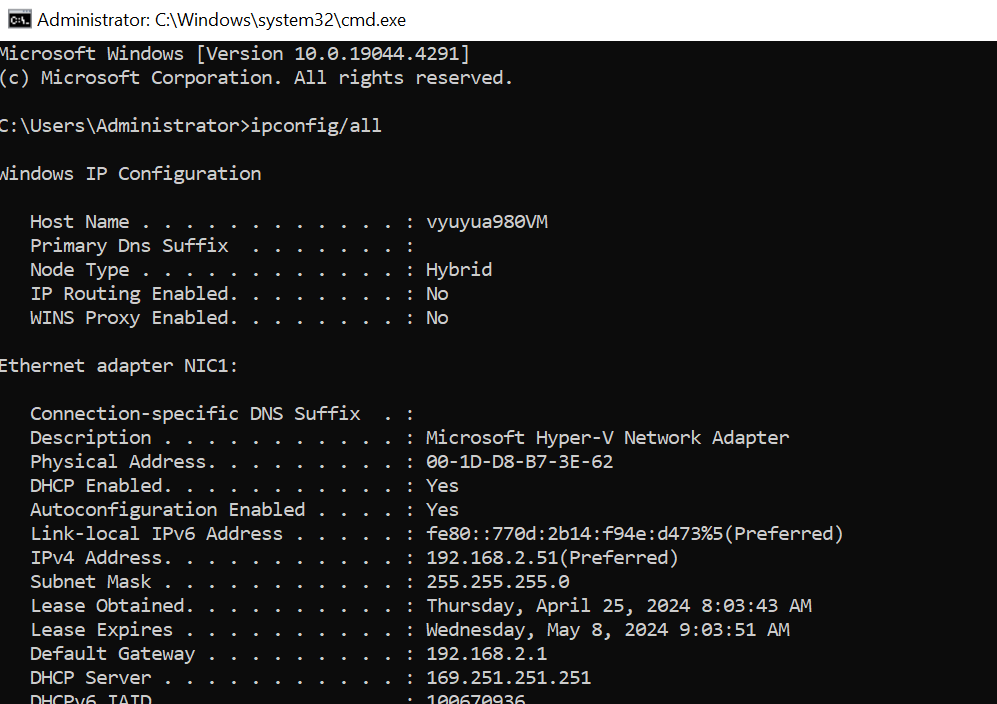The height and width of the screenshot is (704, 997).
Task: Click the Default Gateway 192.168.2.1
Action: point(486,654)
